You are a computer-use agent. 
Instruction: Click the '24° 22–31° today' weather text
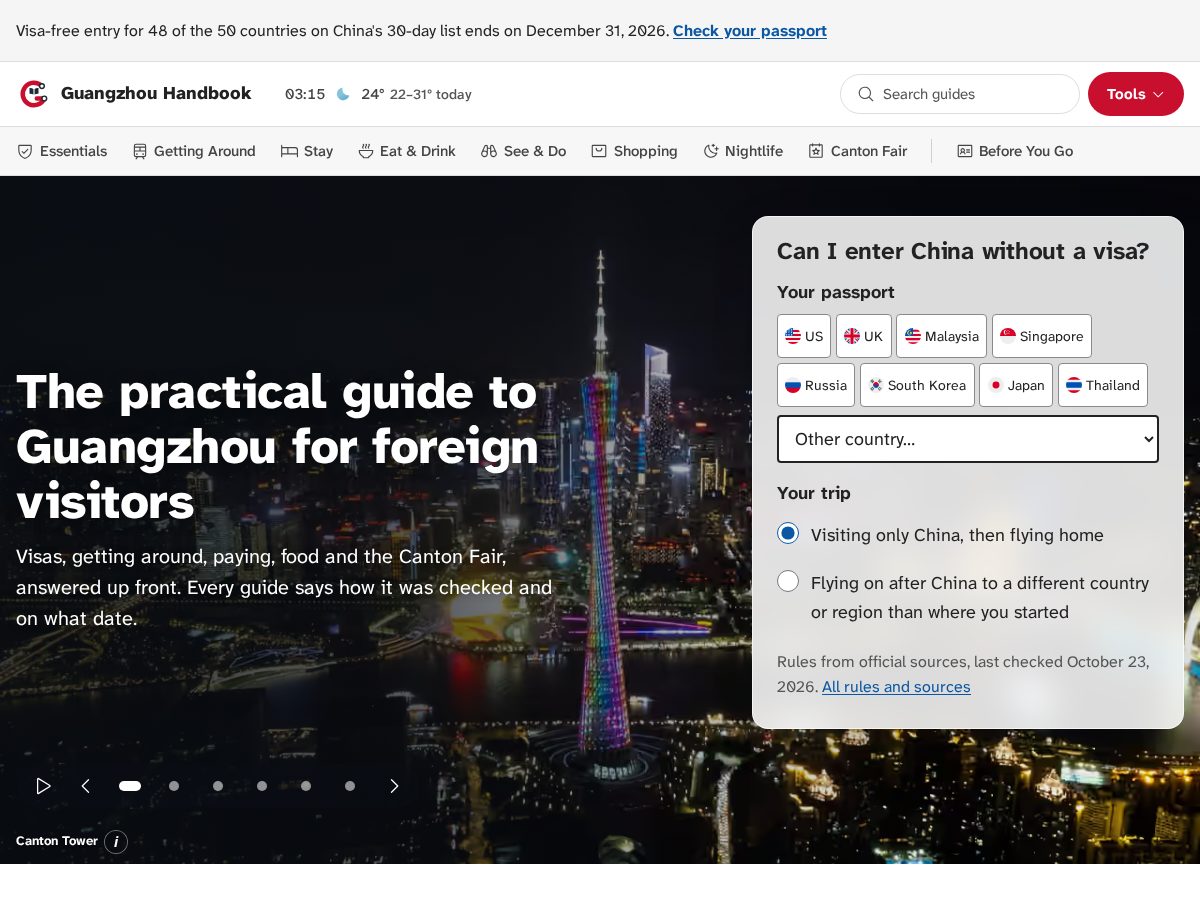click(x=416, y=94)
